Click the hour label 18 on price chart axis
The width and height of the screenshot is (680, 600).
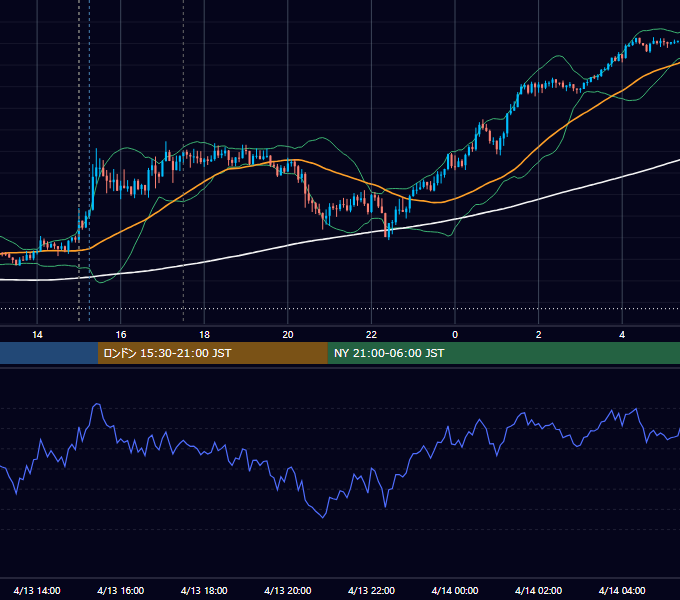click(204, 335)
